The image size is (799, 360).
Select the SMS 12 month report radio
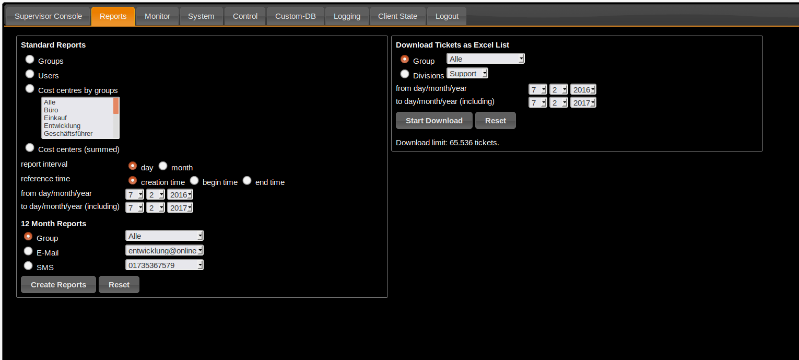click(x=28, y=266)
